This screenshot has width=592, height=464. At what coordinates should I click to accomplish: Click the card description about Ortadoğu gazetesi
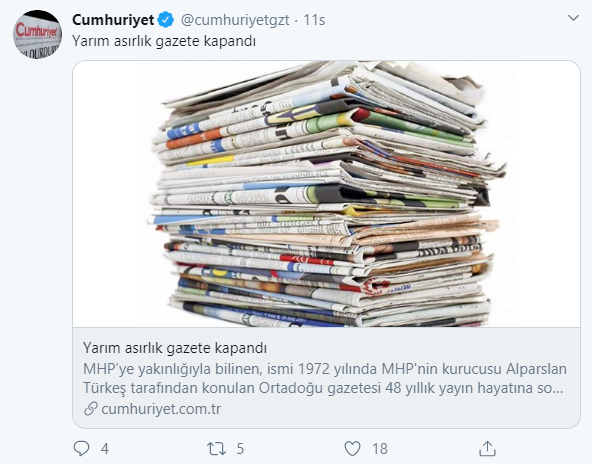(325, 378)
